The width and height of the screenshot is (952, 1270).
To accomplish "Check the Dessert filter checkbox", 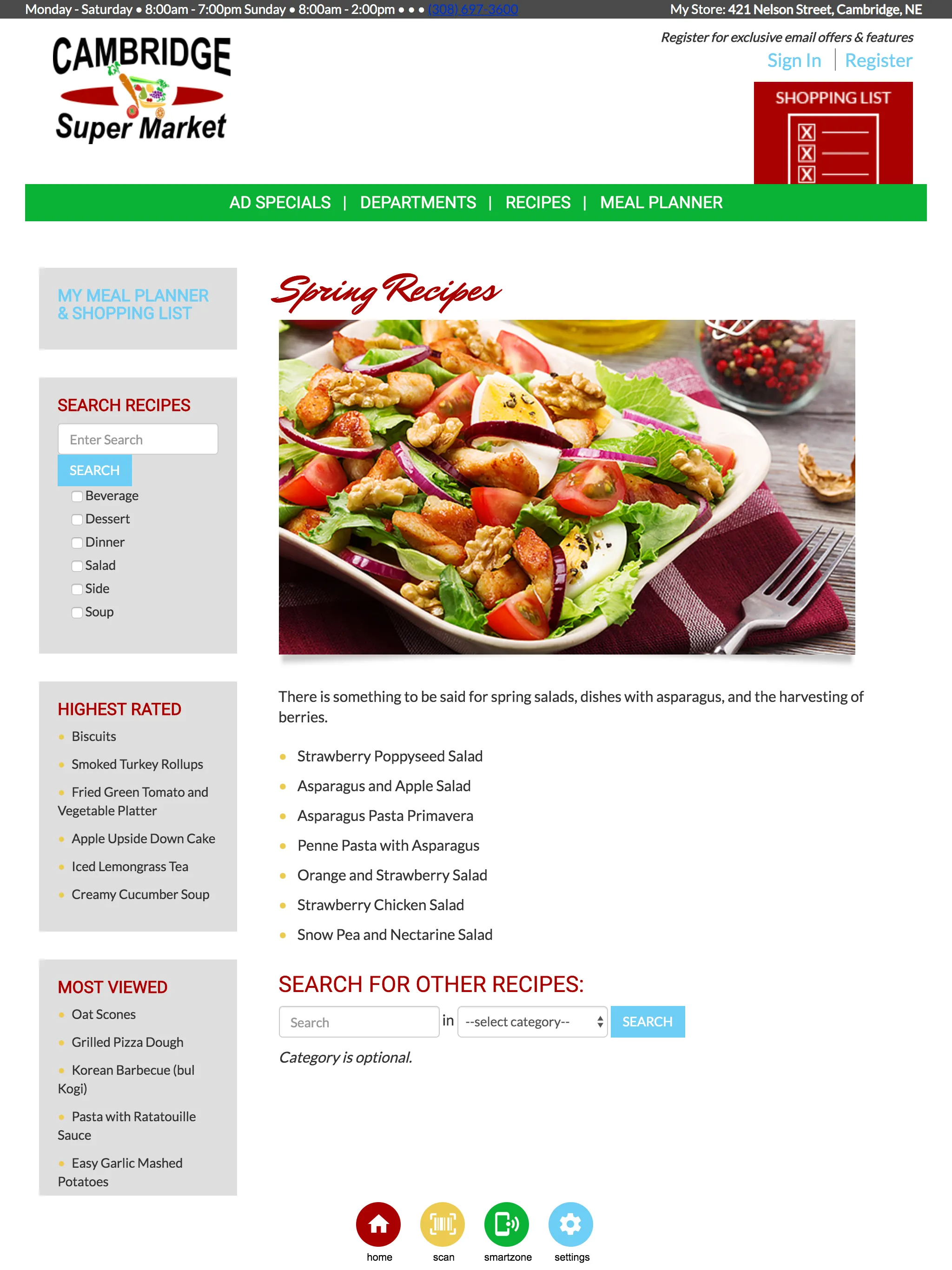I will point(77,518).
